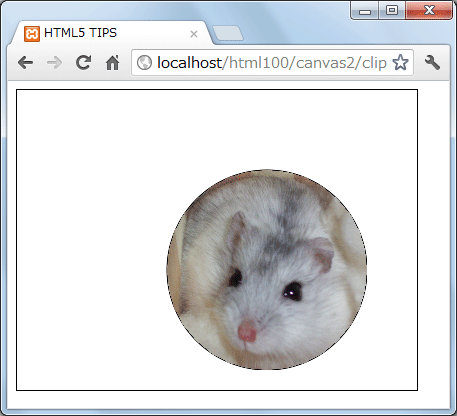Click the hamster's right shiny eye
This screenshot has height=416, width=457.
[292, 291]
